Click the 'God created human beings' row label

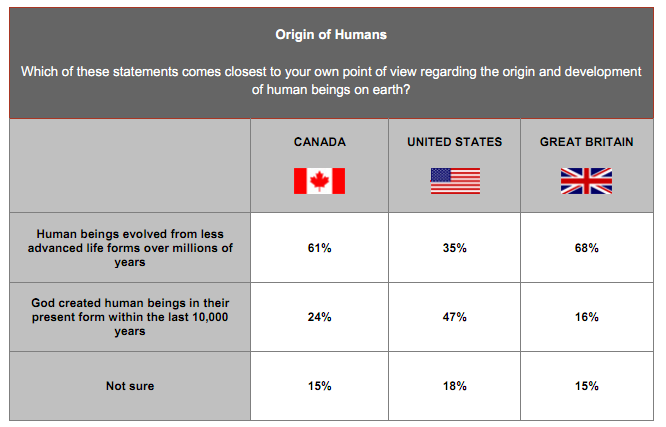pyautogui.click(x=130, y=317)
